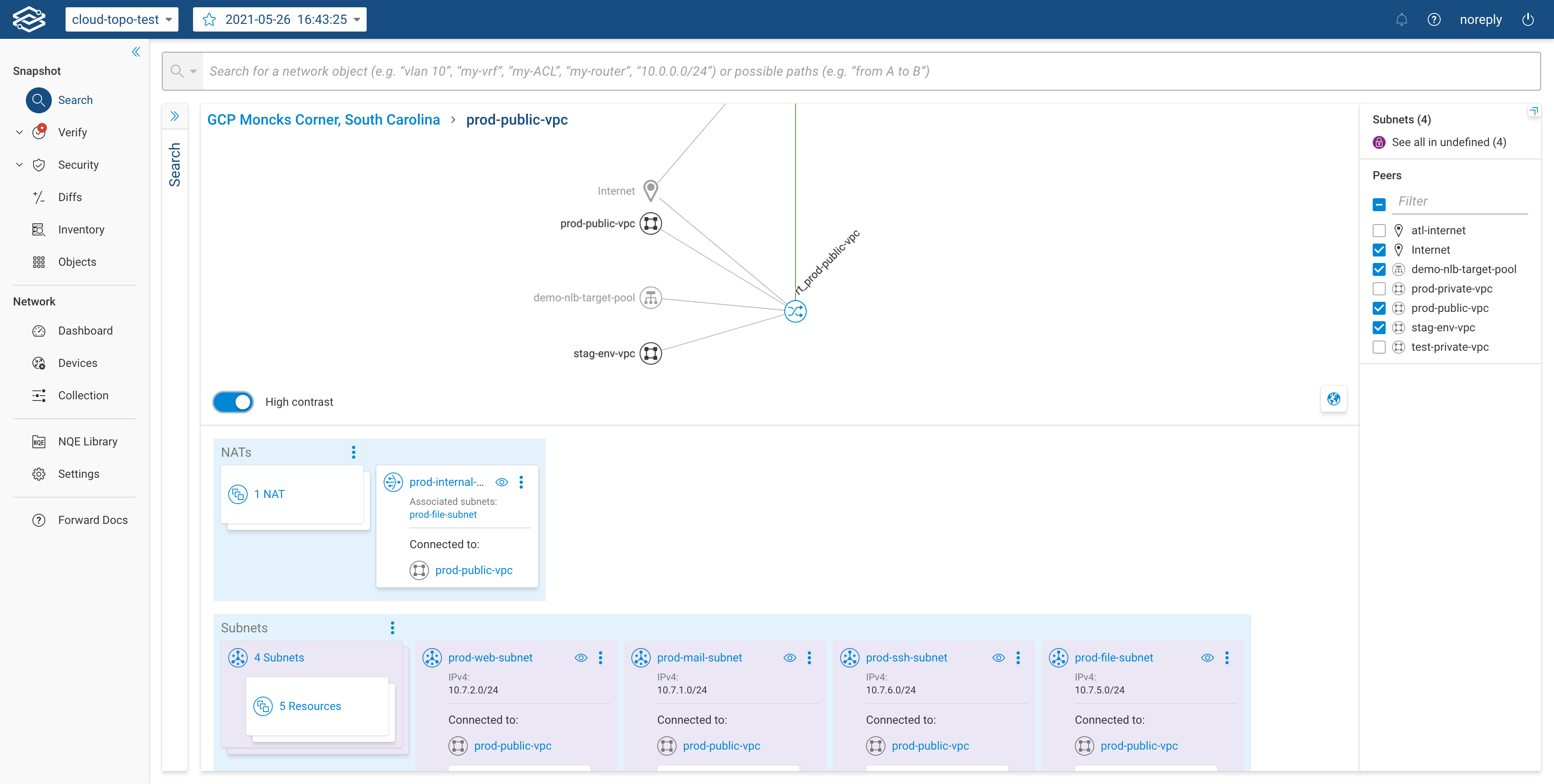Open the Diffs view
1554x784 pixels.
(x=70, y=197)
